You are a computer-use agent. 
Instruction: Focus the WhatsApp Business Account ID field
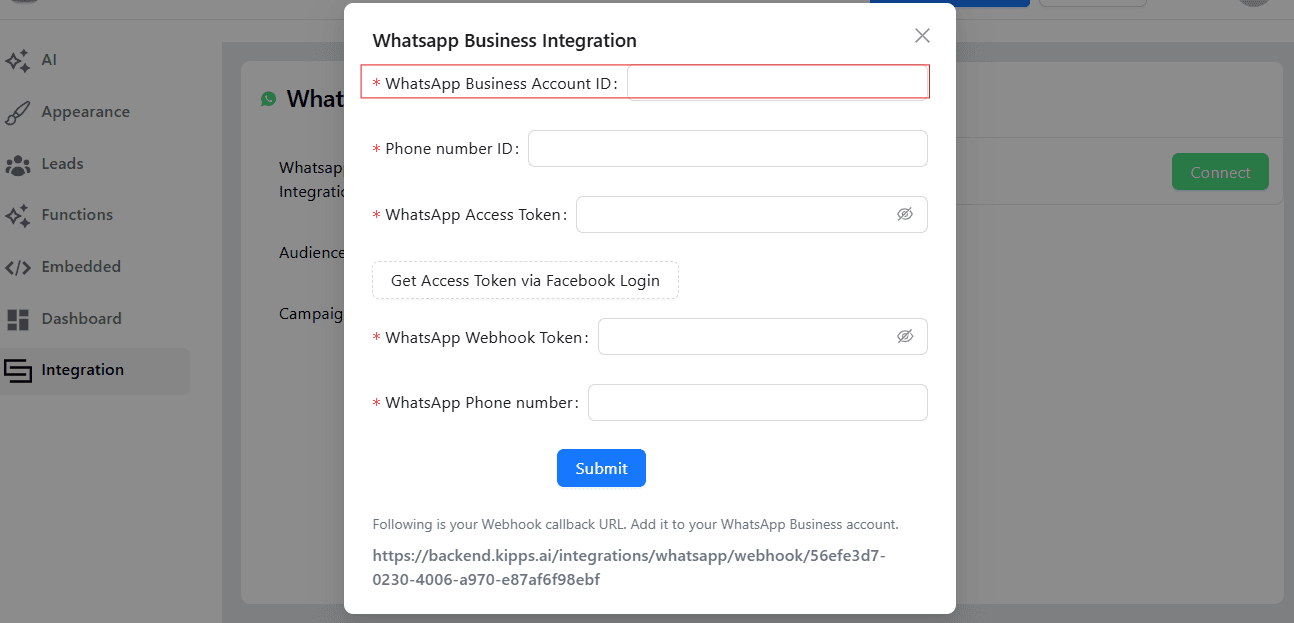pyautogui.click(x=777, y=83)
